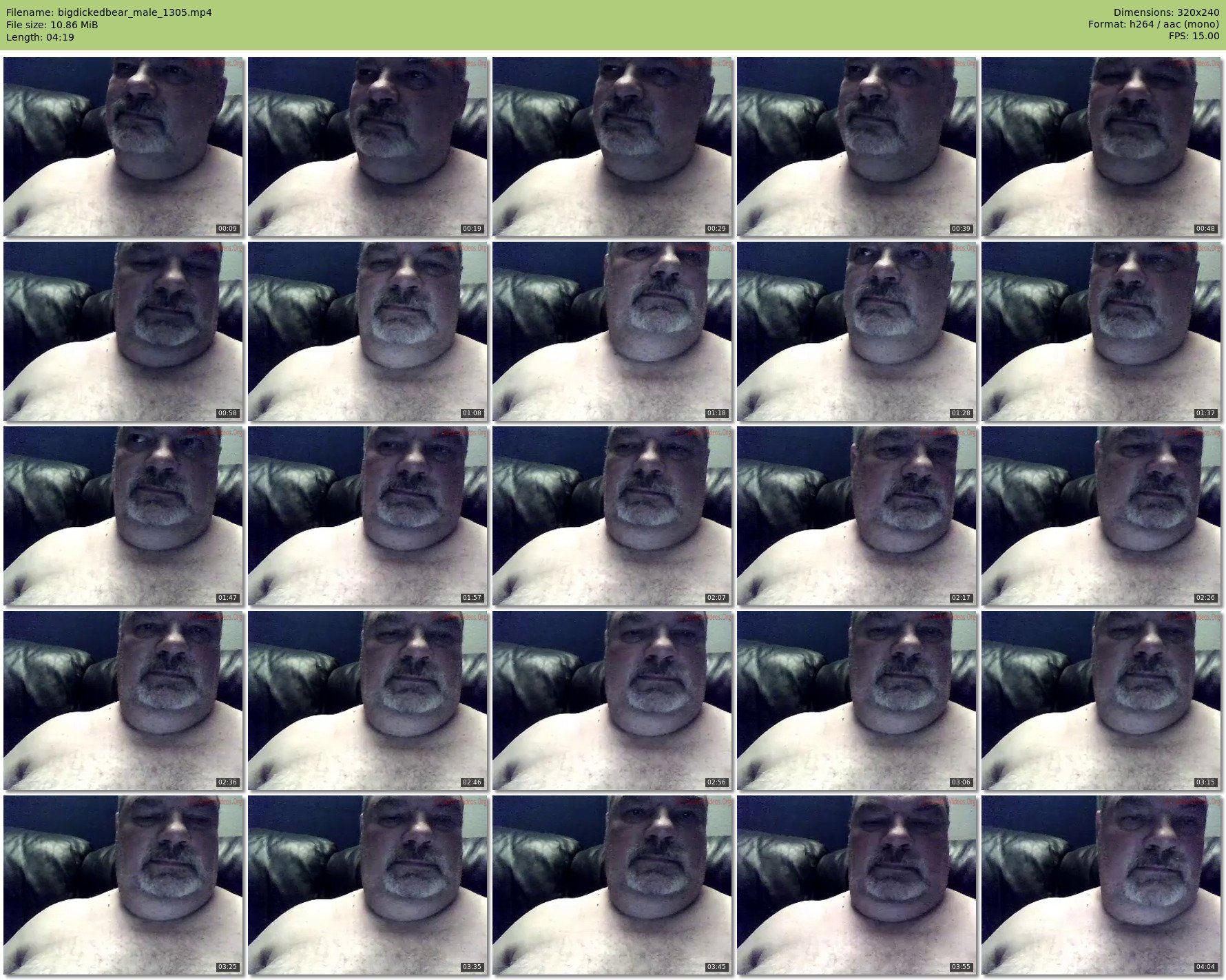Pick the final frame at 04:04
Screen dimensions: 1226x980
coord(1101,885)
